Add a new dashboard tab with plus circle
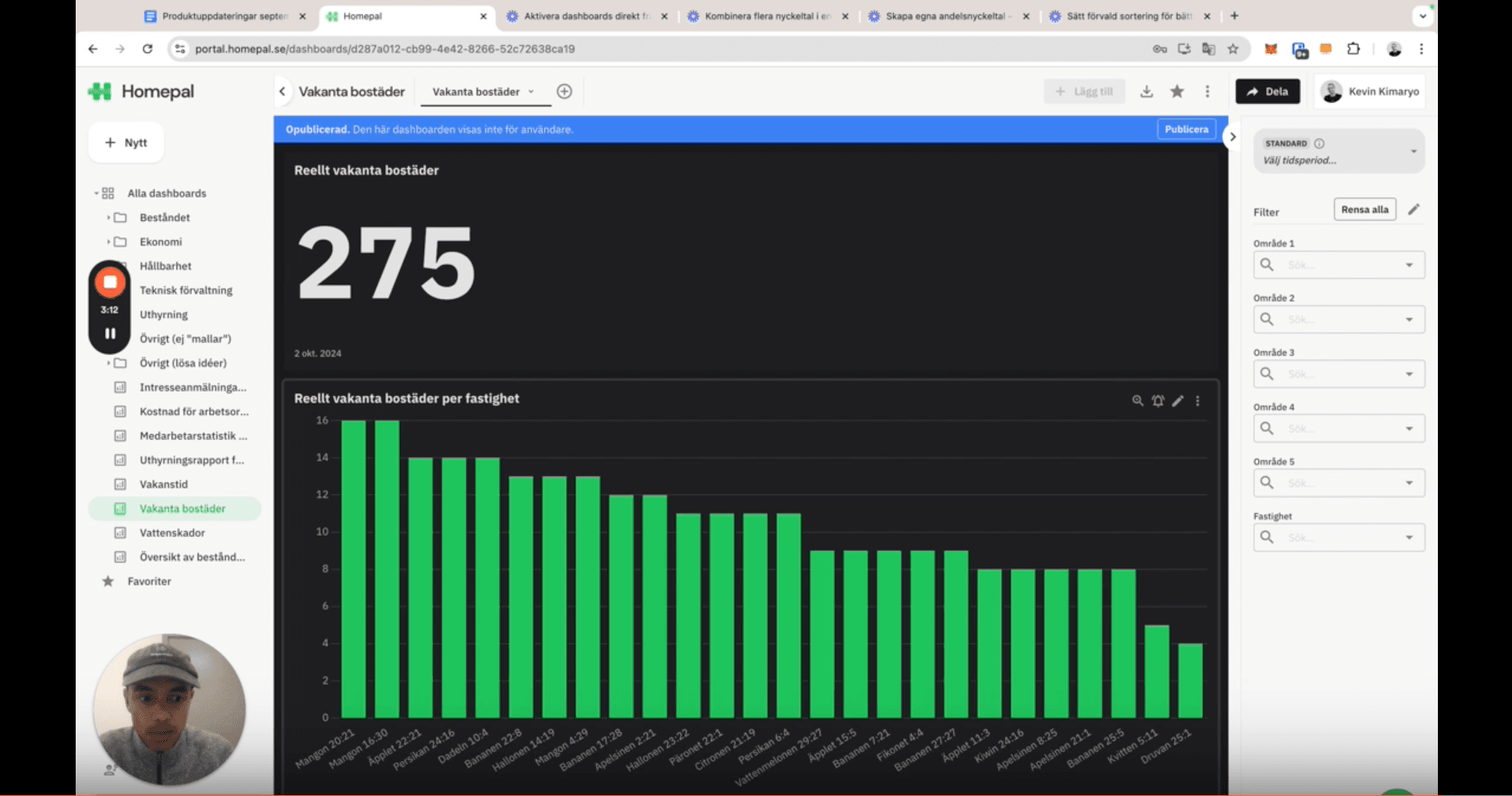 [x=564, y=91]
